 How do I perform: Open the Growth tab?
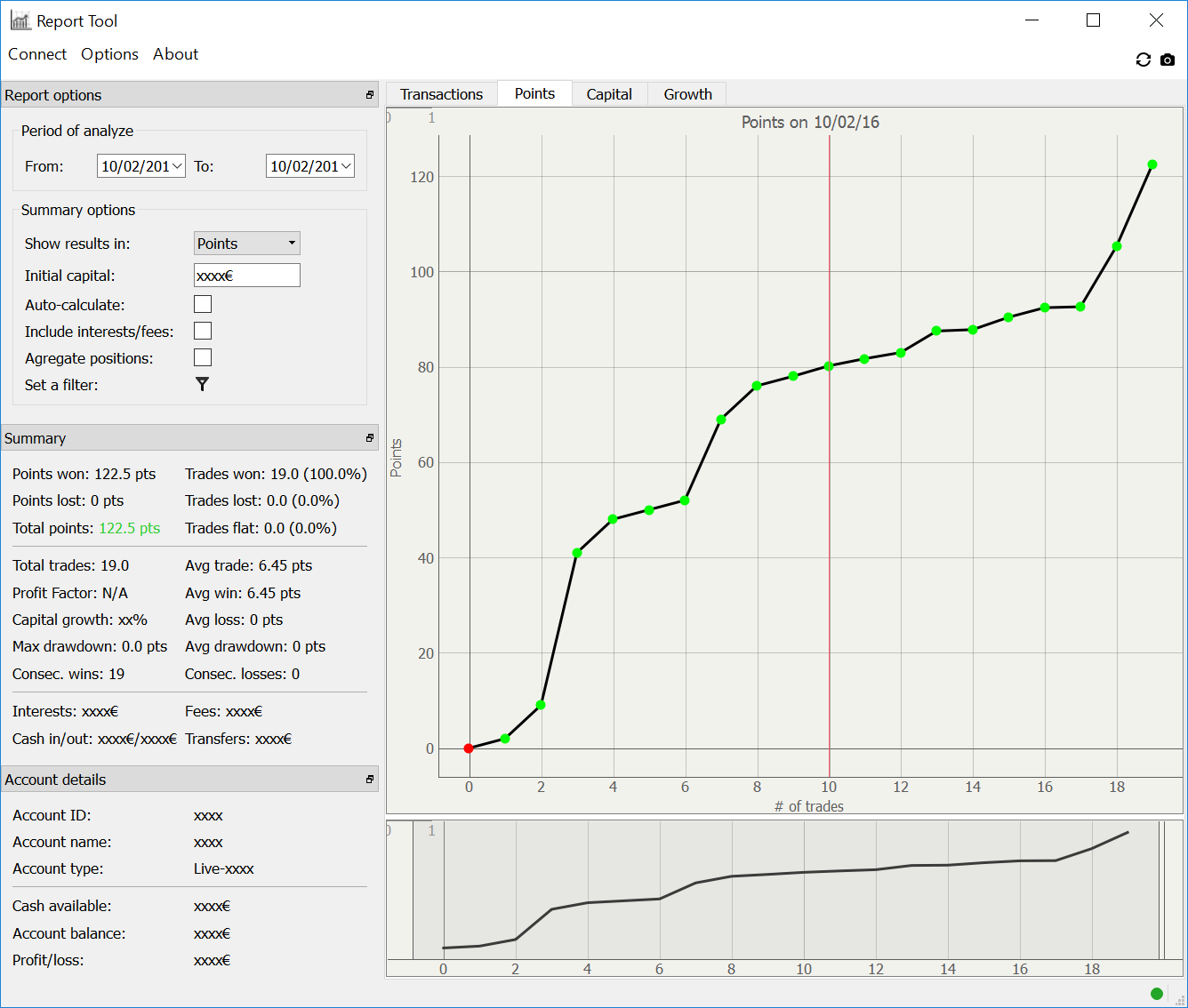687,94
